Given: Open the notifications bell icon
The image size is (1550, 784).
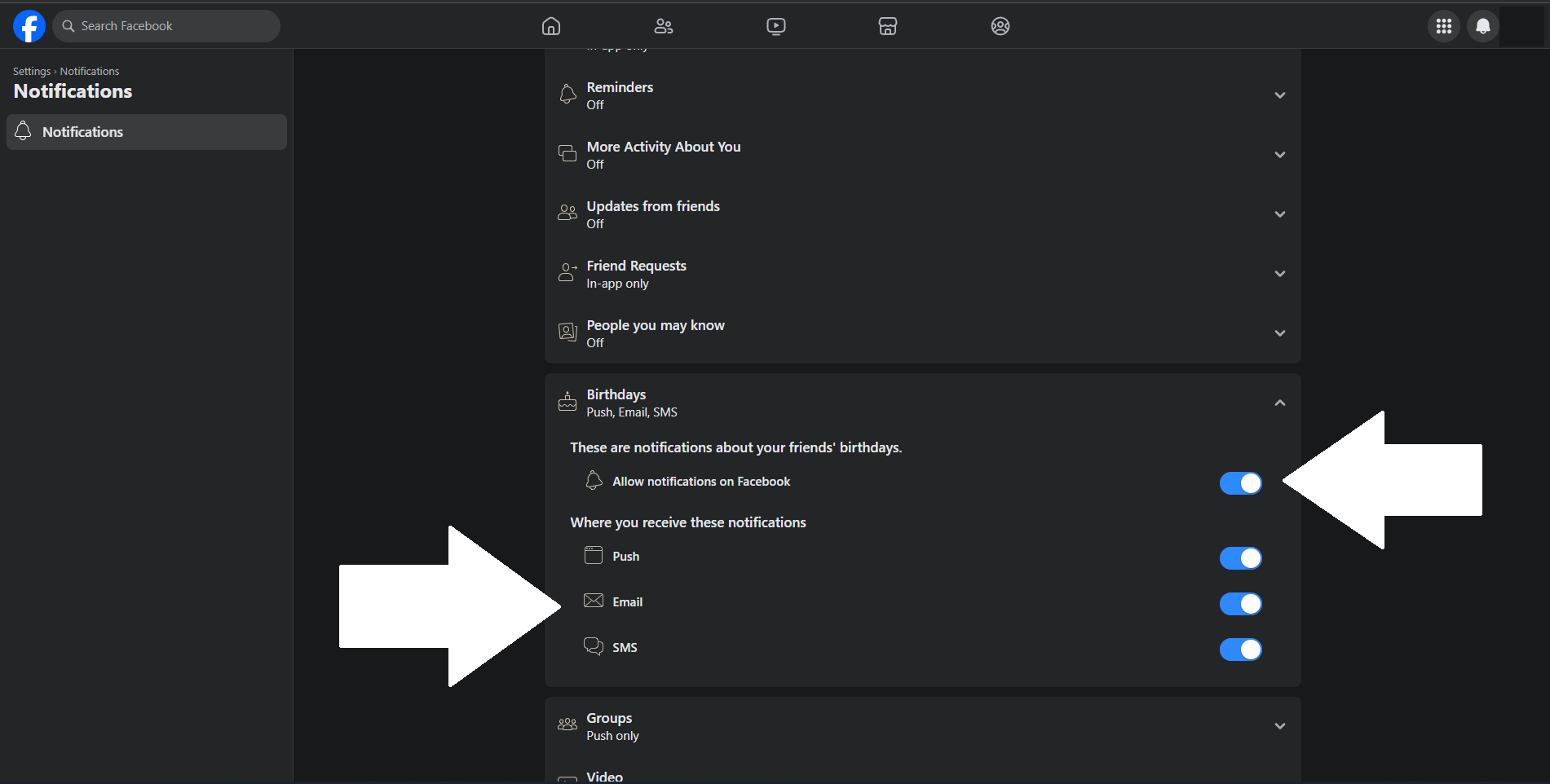Looking at the screenshot, I should 1482,25.
